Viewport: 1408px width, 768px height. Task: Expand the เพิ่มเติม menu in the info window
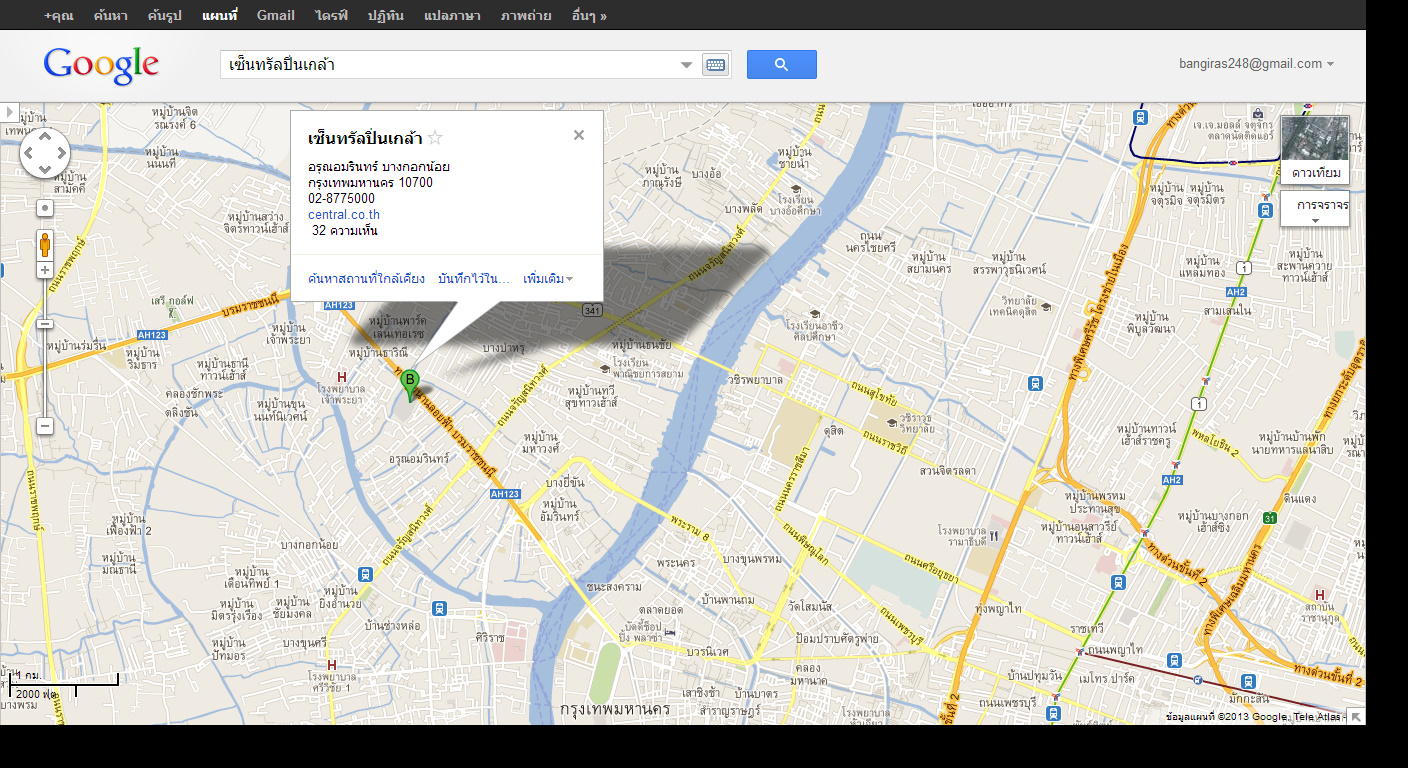click(548, 278)
